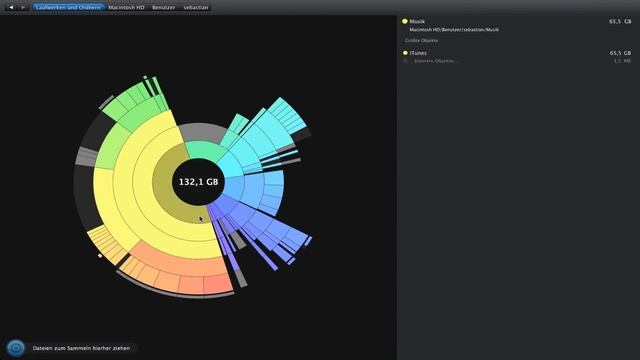Click the 132,1 GB center of the sunburst
Viewport: 640px width, 360px height.
(198, 182)
